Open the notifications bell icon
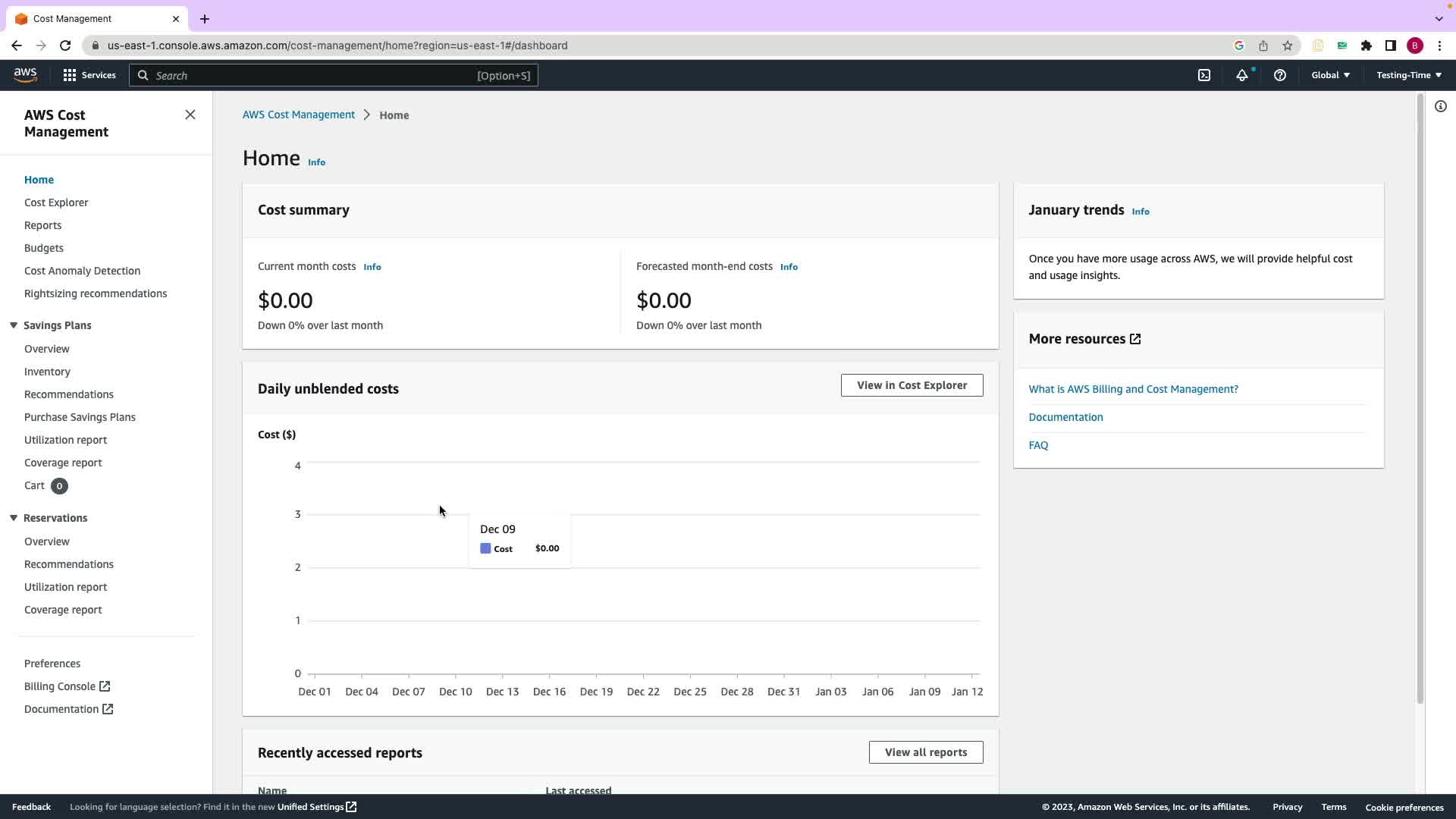This screenshot has height=819, width=1456. (x=1241, y=75)
